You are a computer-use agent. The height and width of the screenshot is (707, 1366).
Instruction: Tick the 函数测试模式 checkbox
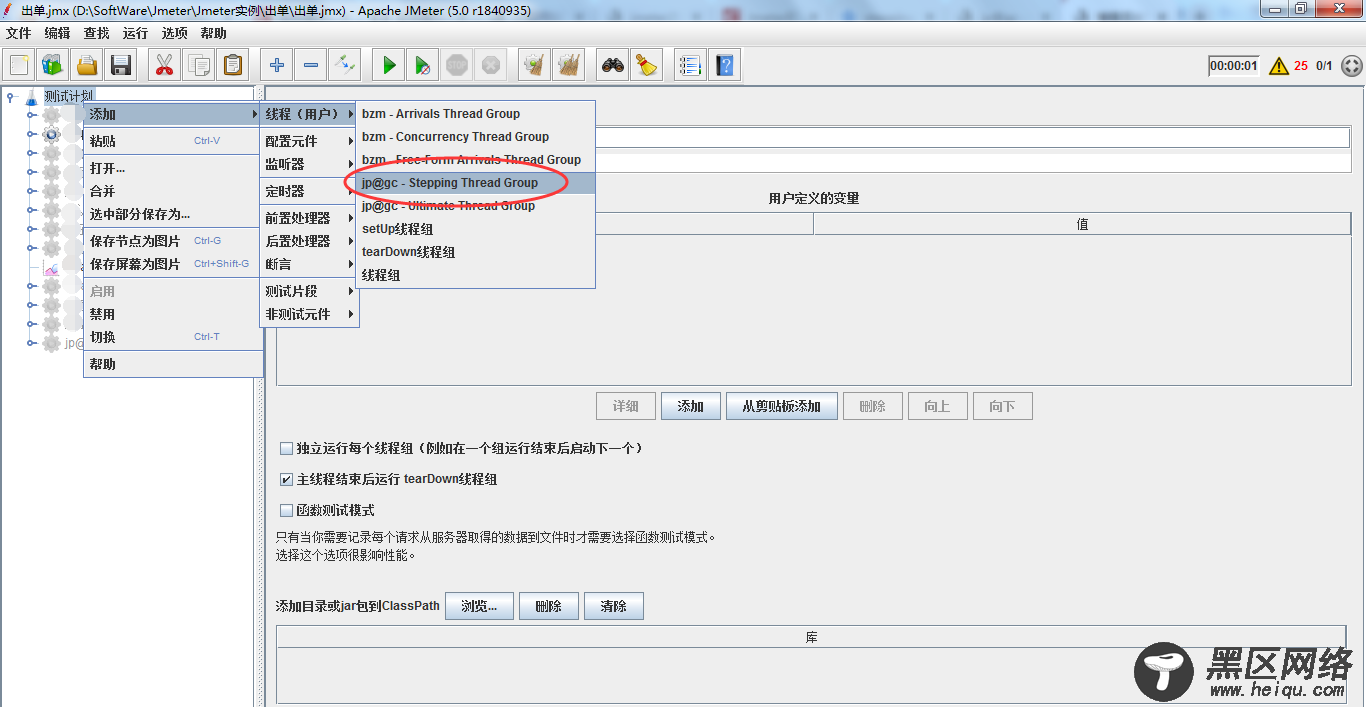pos(287,510)
